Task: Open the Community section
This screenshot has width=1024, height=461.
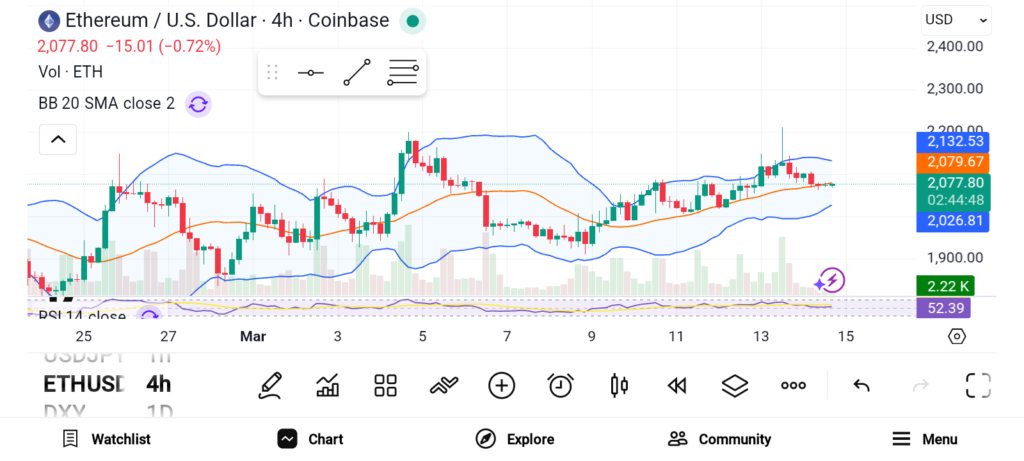Action: click(719, 439)
